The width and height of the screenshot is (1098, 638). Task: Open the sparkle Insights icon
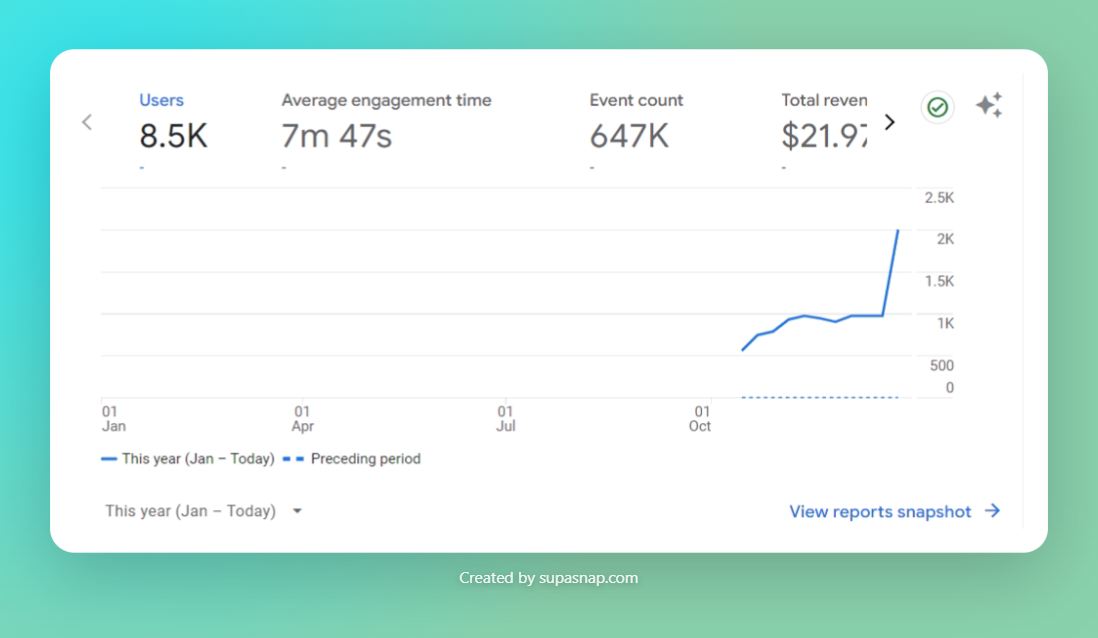point(989,106)
